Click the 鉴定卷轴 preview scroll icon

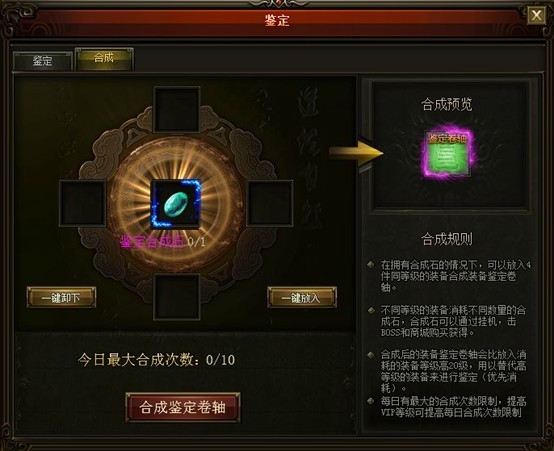tap(448, 152)
